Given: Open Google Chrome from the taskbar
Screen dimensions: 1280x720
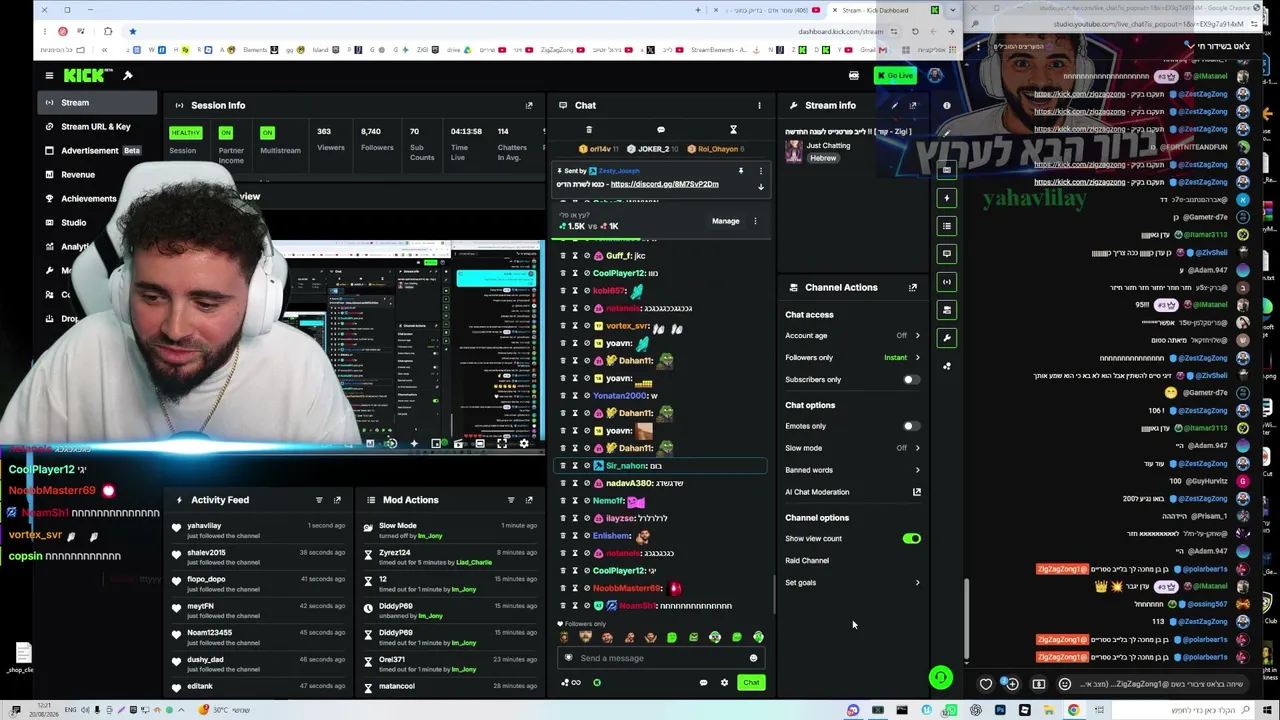Looking at the screenshot, I should pyautogui.click(x=1073, y=711).
